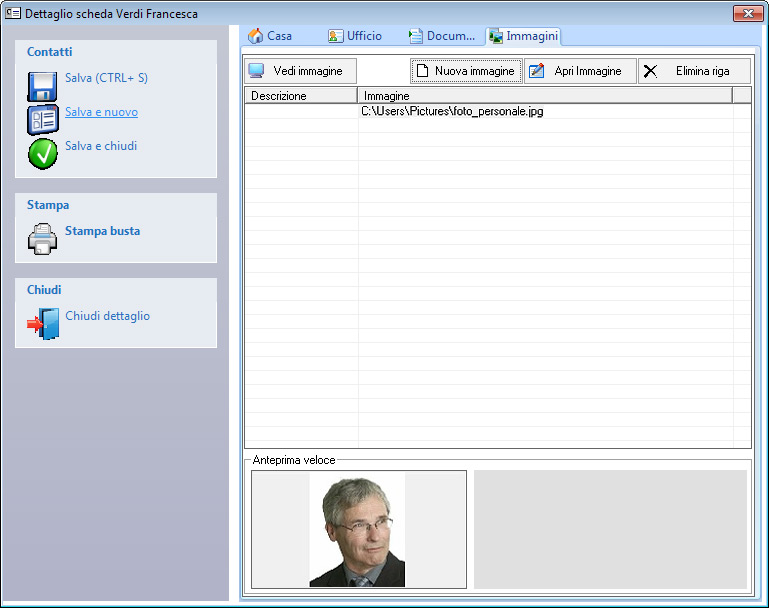Click the printer icon for Stampa busta

[43, 238]
